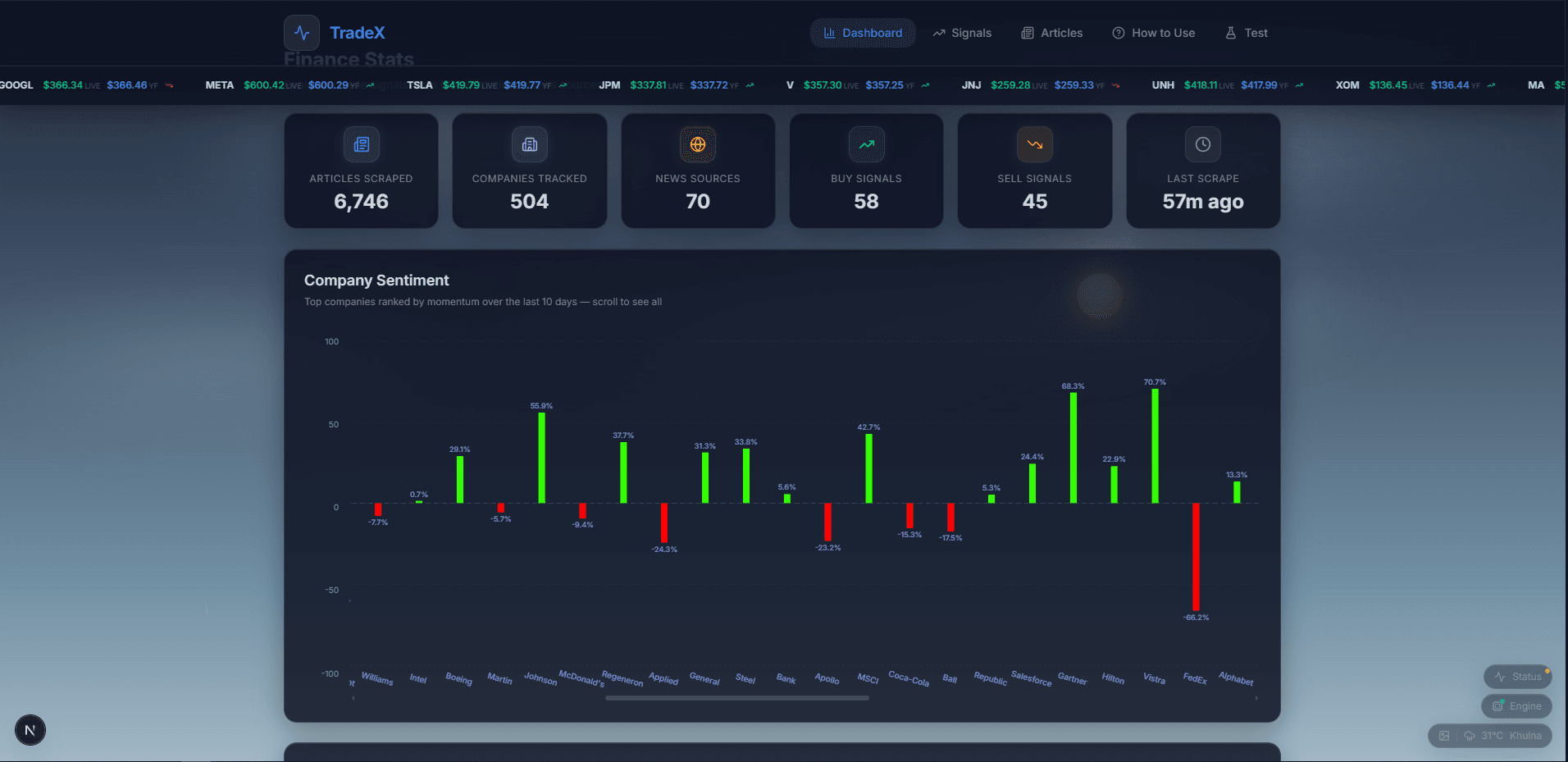The height and width of the screenshot is (762, 1568).
Task: Open the Status floating button
Action: coord(1517,677)
